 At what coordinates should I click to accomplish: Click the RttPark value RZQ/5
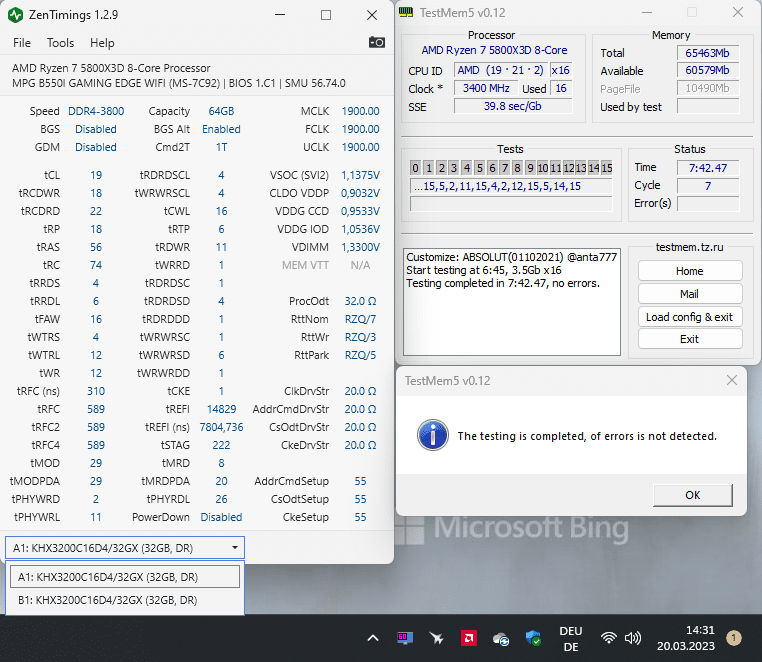click(x=360, y=355)
